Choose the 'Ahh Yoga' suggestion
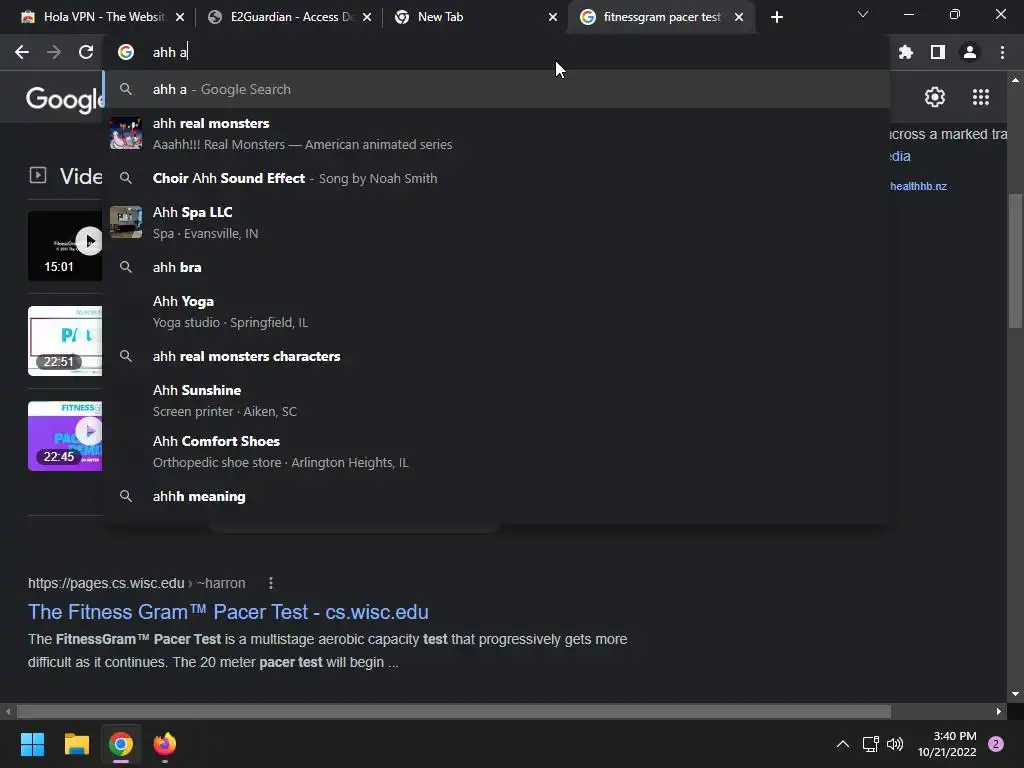 click(498, 312)
